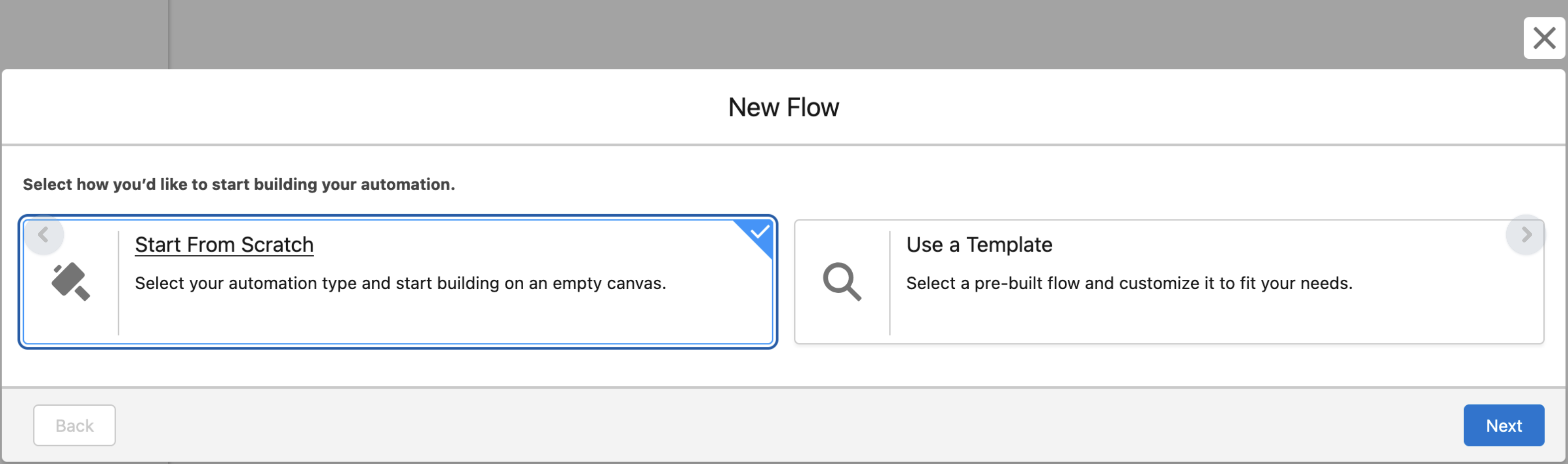Open the Start From Scratch title link
1568x464 pixels.
pos(224,244)
